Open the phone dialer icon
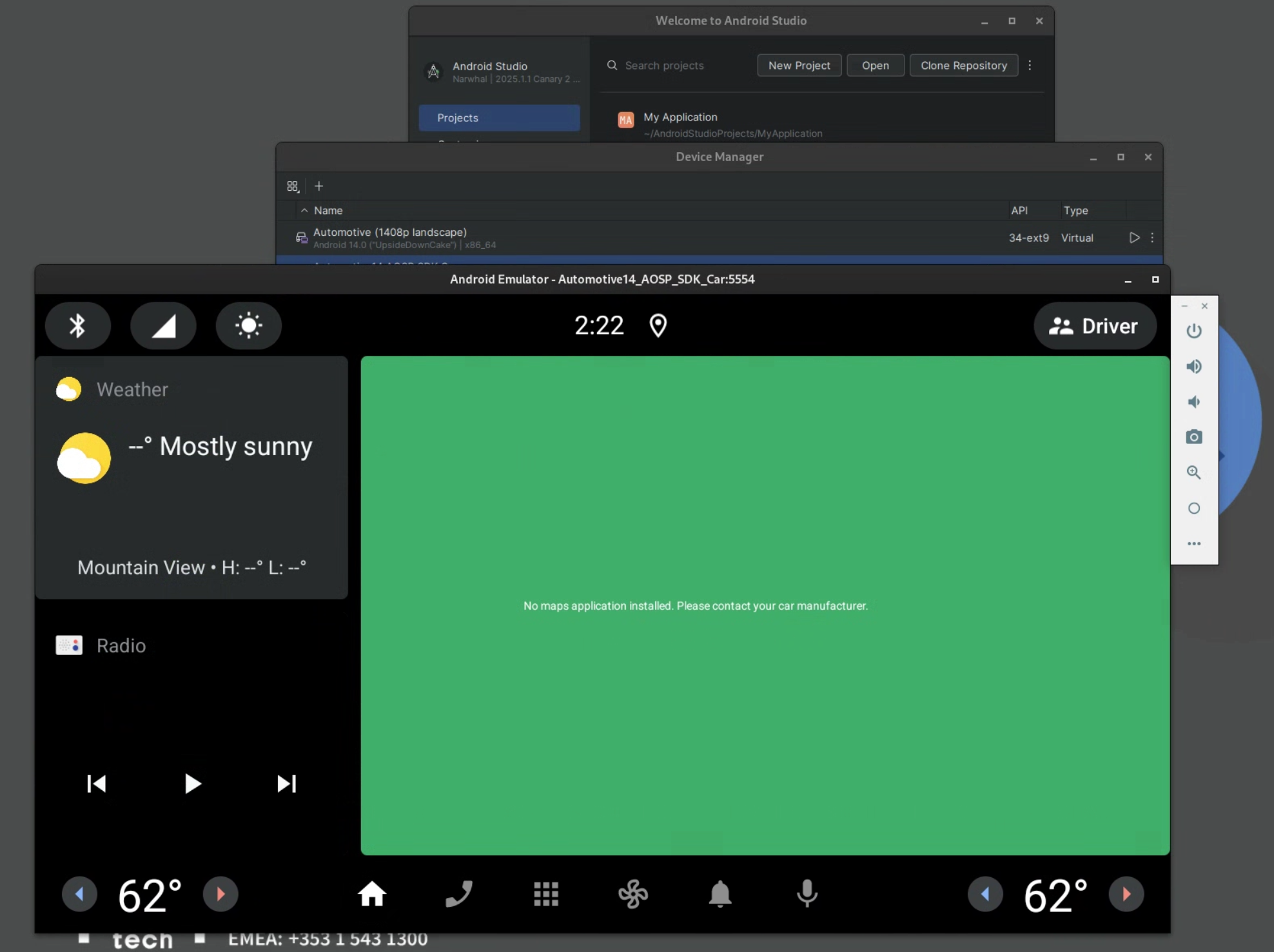 click(x=459, y=894)
